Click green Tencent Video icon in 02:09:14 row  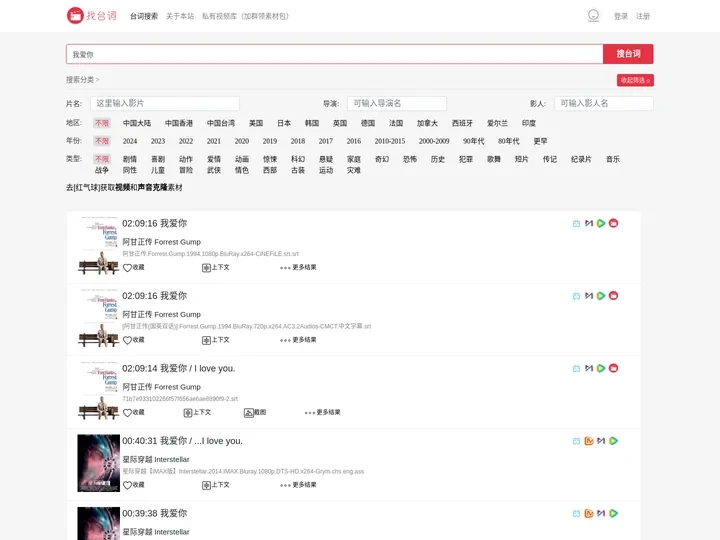point(601,368)
